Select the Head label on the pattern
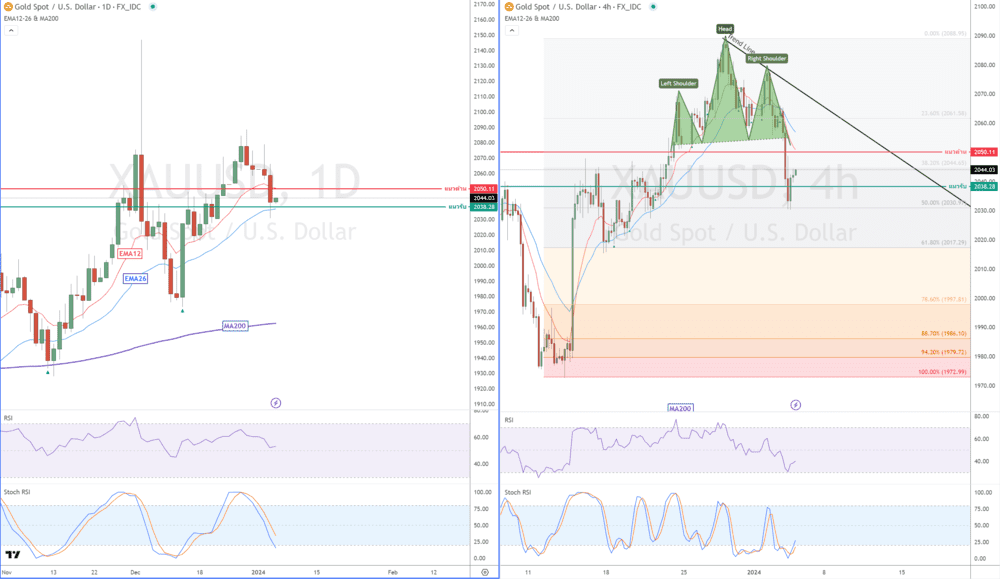This screenshot has height=579, width=1000. tap(725, 28)
